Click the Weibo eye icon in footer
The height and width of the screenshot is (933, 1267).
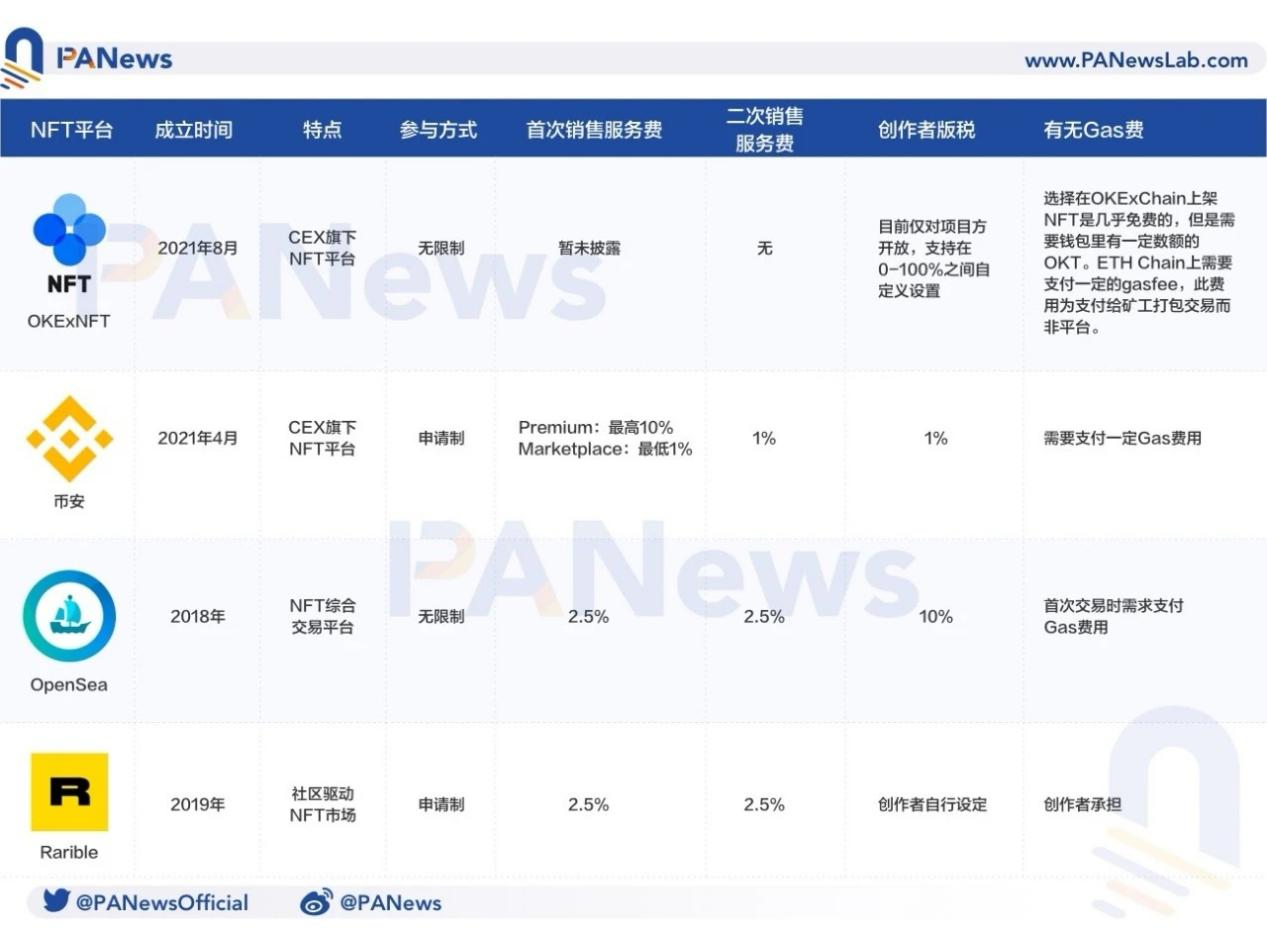tap(315, 902)
